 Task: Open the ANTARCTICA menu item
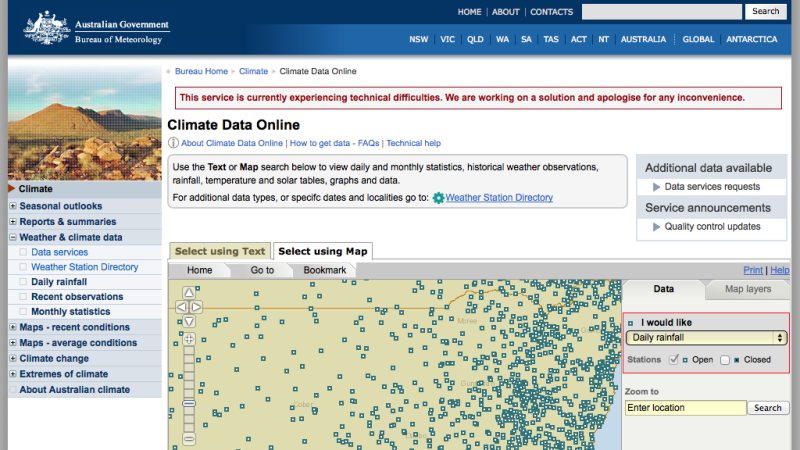click(752, 39)
